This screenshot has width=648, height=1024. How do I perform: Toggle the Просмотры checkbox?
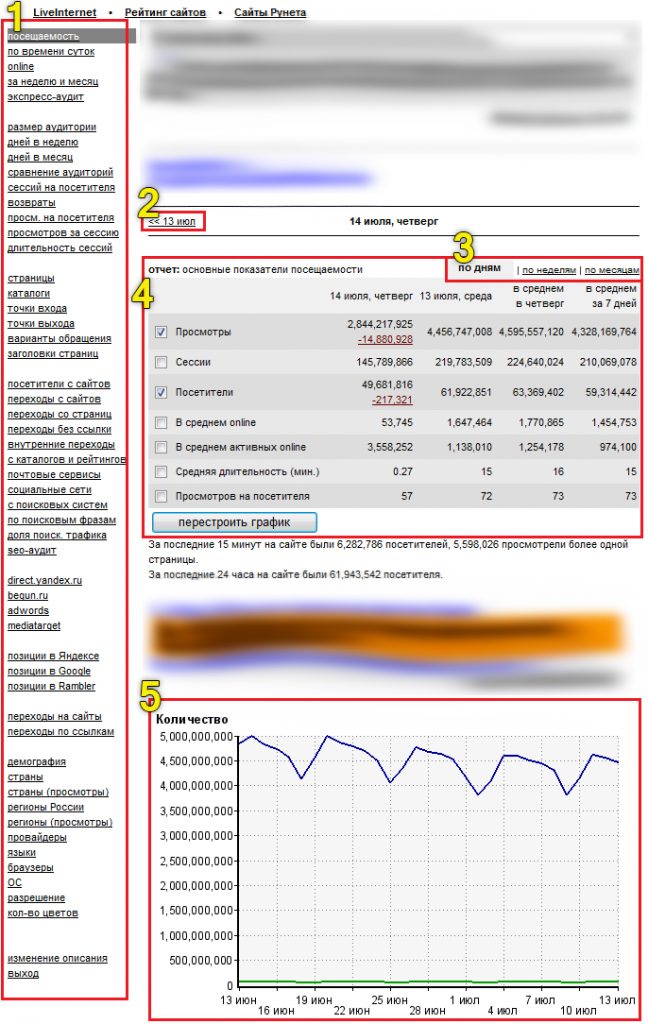click(x=162, y=332)
